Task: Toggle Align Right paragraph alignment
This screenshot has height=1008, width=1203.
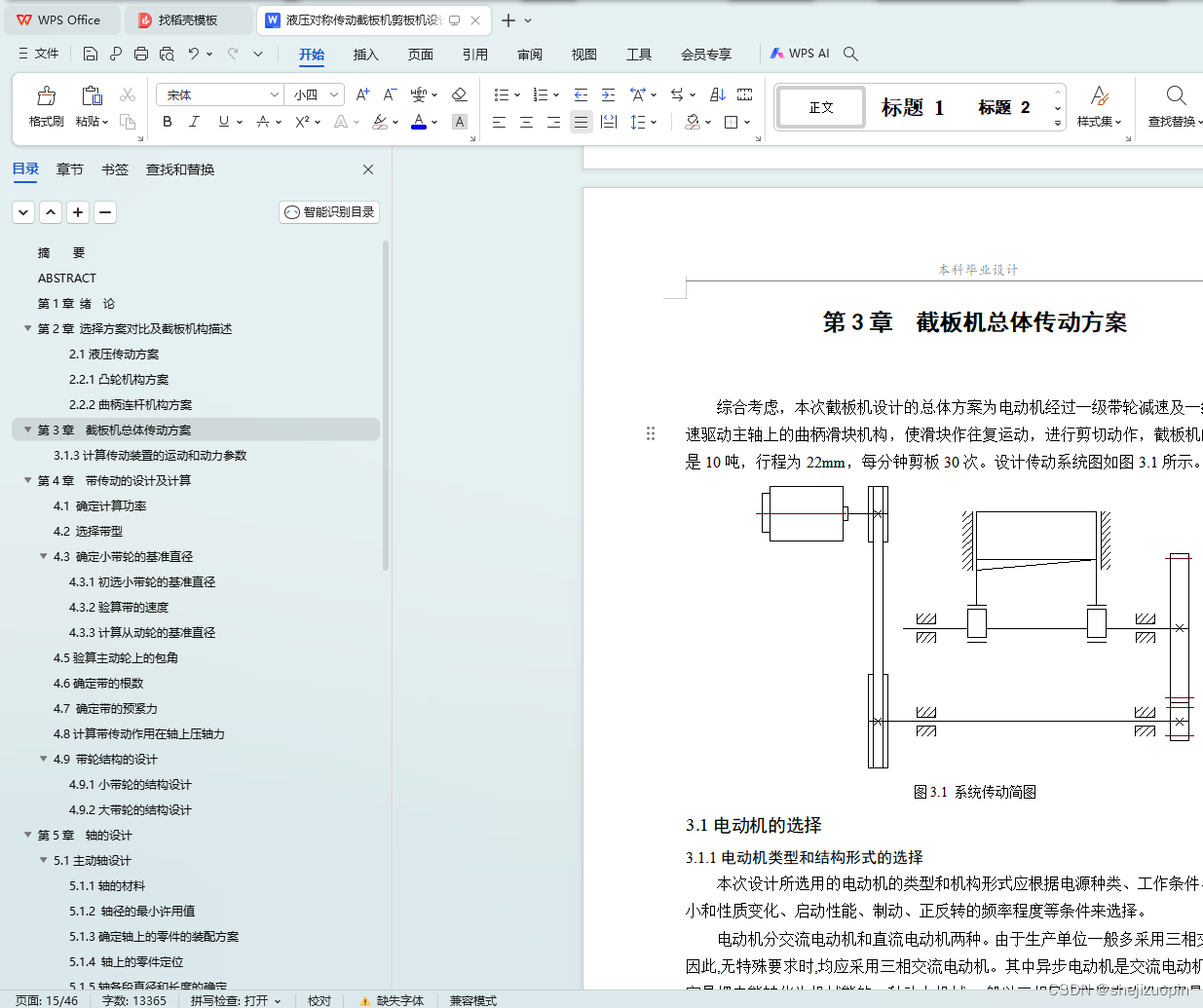Action: point(553,122)
